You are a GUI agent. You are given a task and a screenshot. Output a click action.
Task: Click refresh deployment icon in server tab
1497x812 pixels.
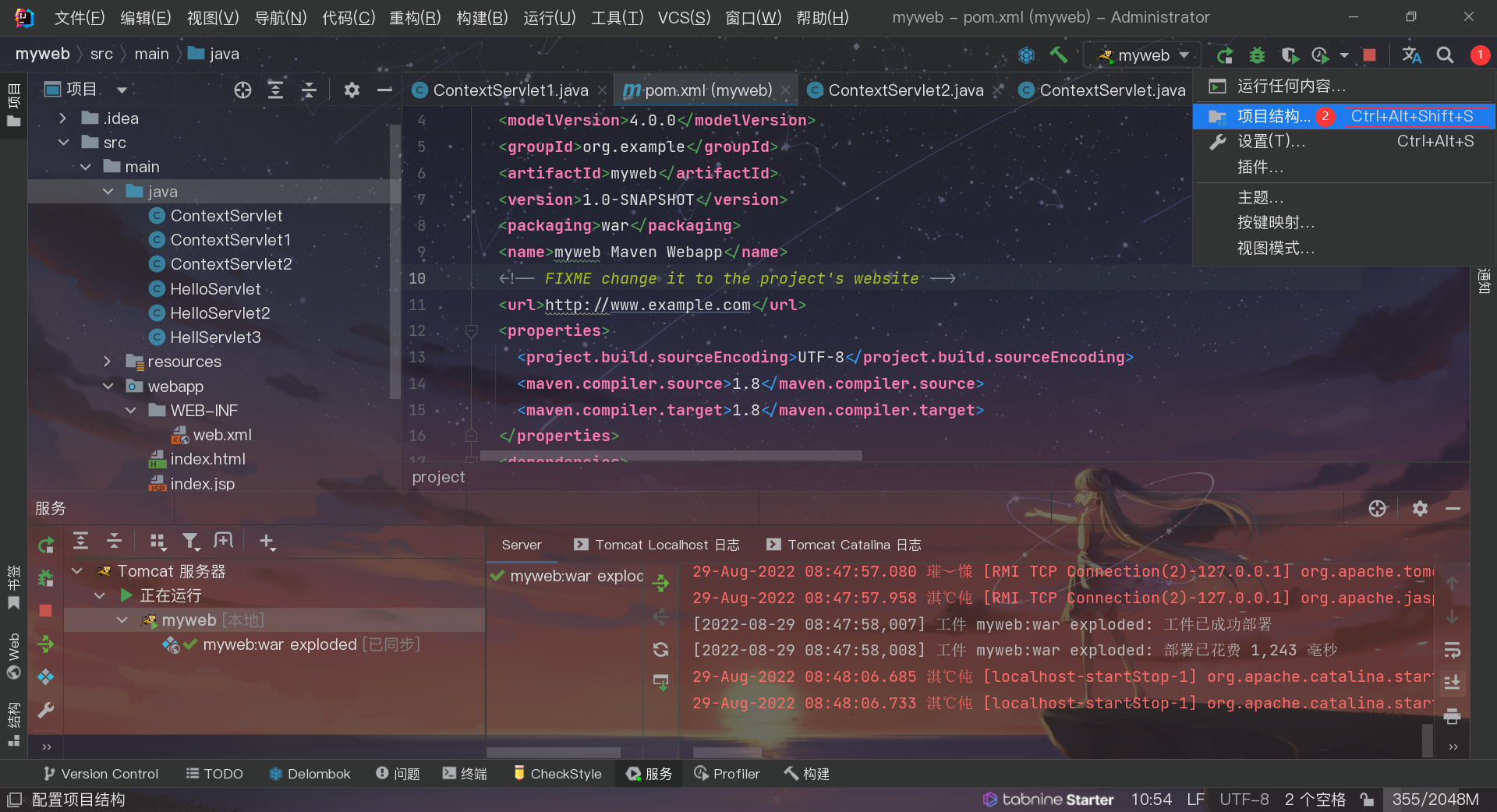click(661, 650)
